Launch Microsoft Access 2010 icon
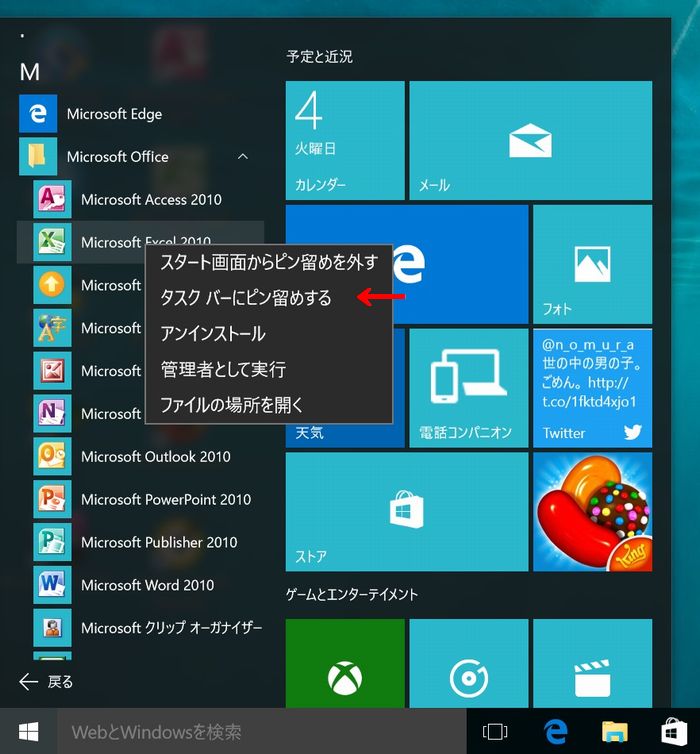This screenshot has height=754, width=700. 52,199
